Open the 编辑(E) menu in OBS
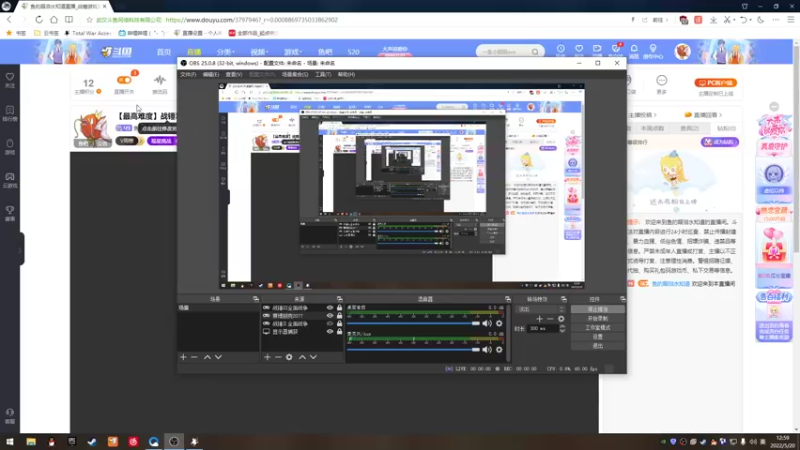800x450 pixels. [211, 74]
